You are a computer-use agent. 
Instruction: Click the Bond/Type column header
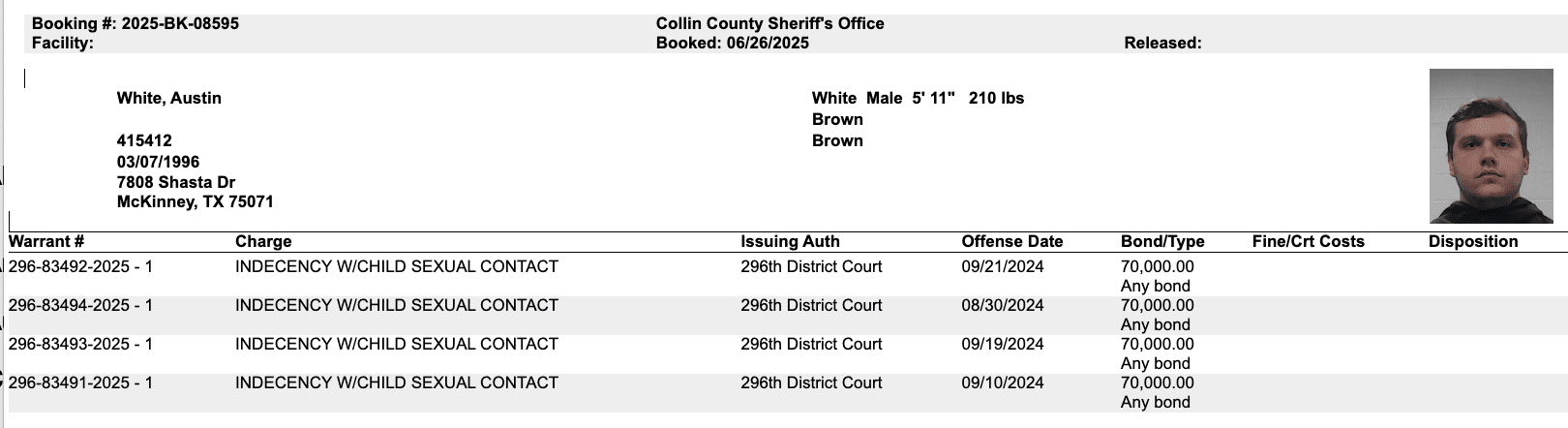[1162, 241]
